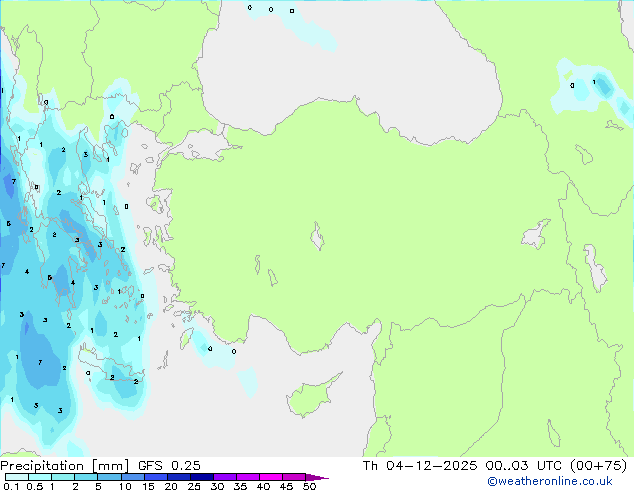This screenshot has height=490, width=634.
Task: Click Lake Urmia at the map's east
Action: click(595, 268)
